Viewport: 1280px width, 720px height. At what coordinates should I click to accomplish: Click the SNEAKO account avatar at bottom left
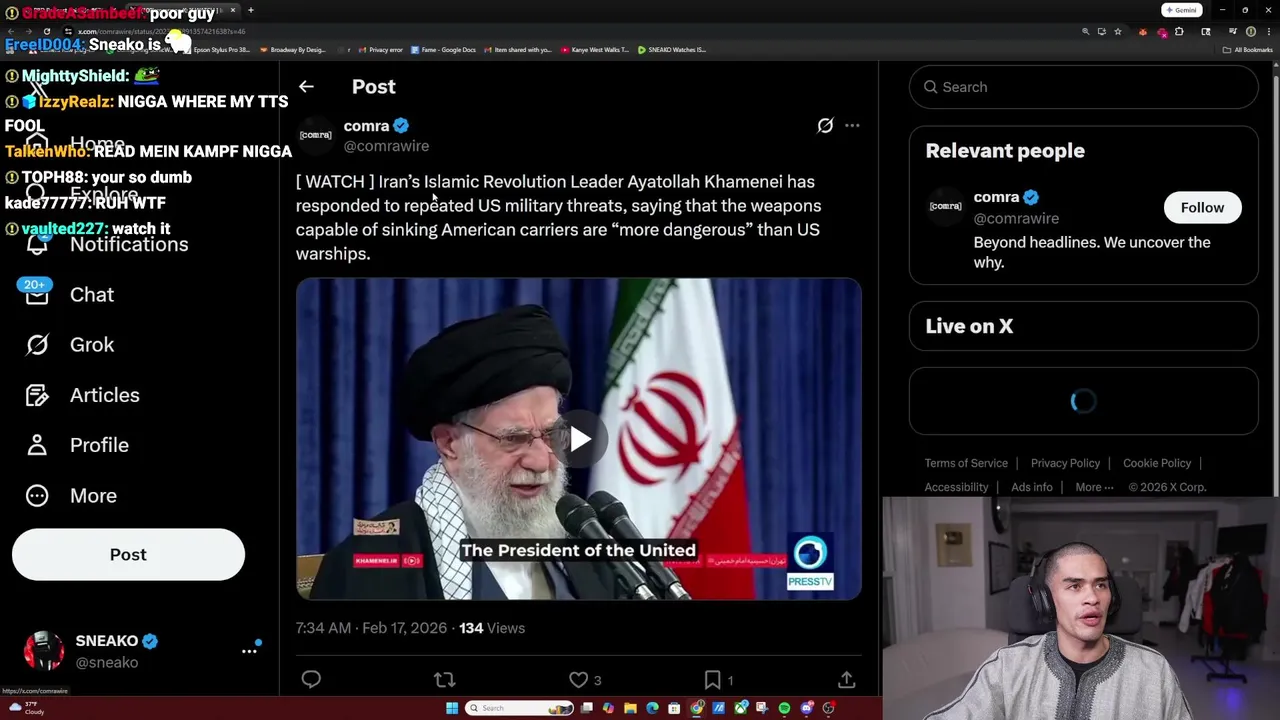(x=44, y=651)
